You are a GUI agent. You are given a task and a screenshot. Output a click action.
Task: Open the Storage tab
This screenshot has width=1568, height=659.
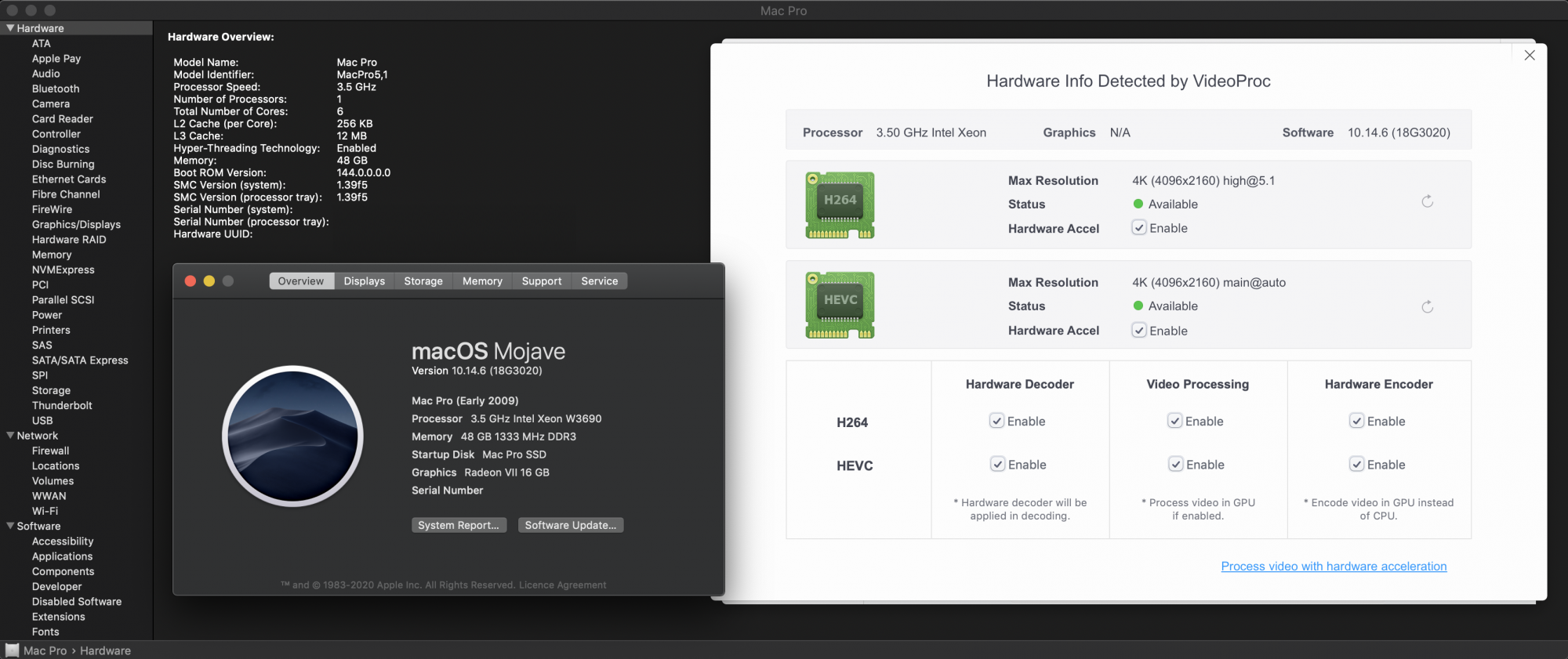click(423, 281)
